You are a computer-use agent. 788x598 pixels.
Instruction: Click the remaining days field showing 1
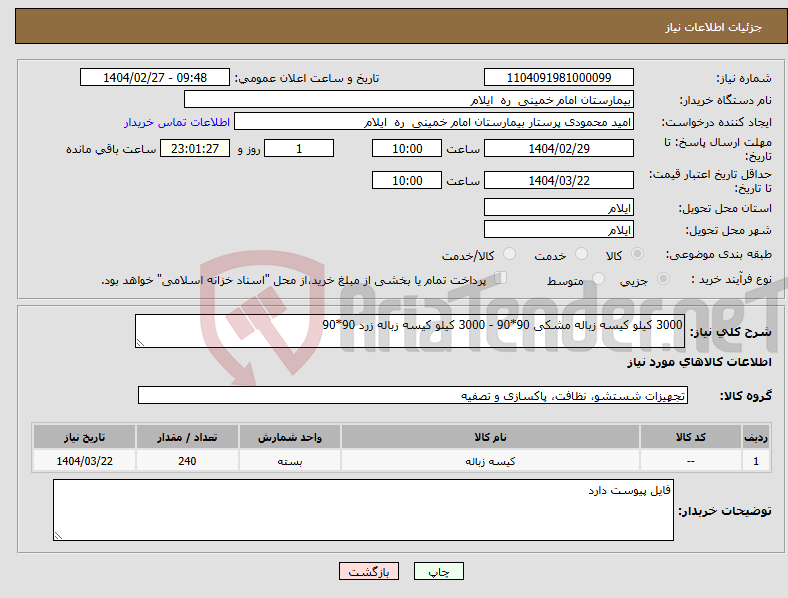pos(299,148)
